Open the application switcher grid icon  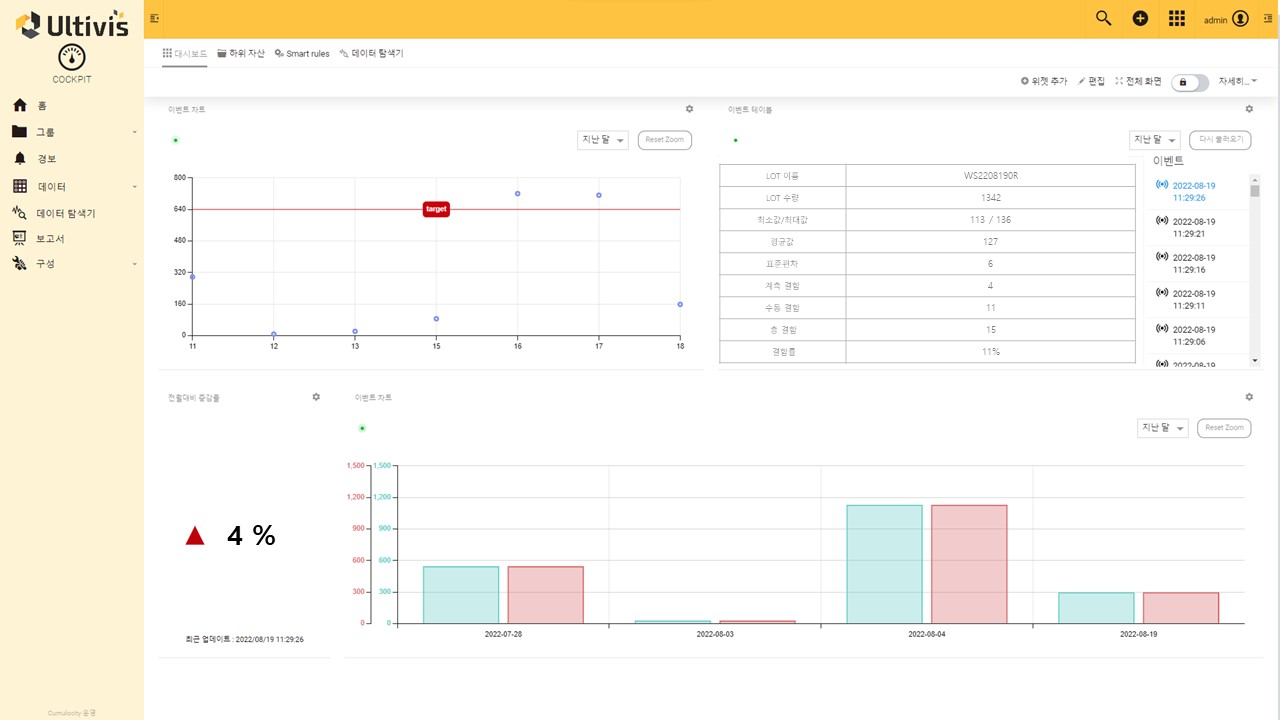click(x=1177, y=18)
